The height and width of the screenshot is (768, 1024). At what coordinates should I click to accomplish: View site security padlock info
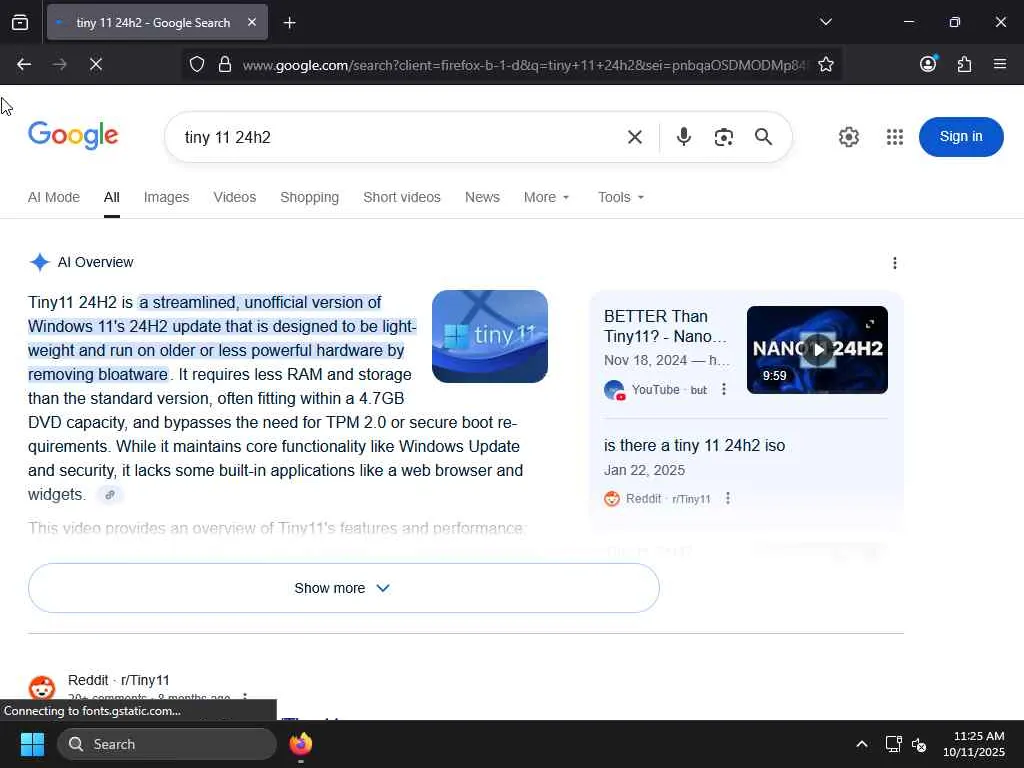(x=225, y=64)
